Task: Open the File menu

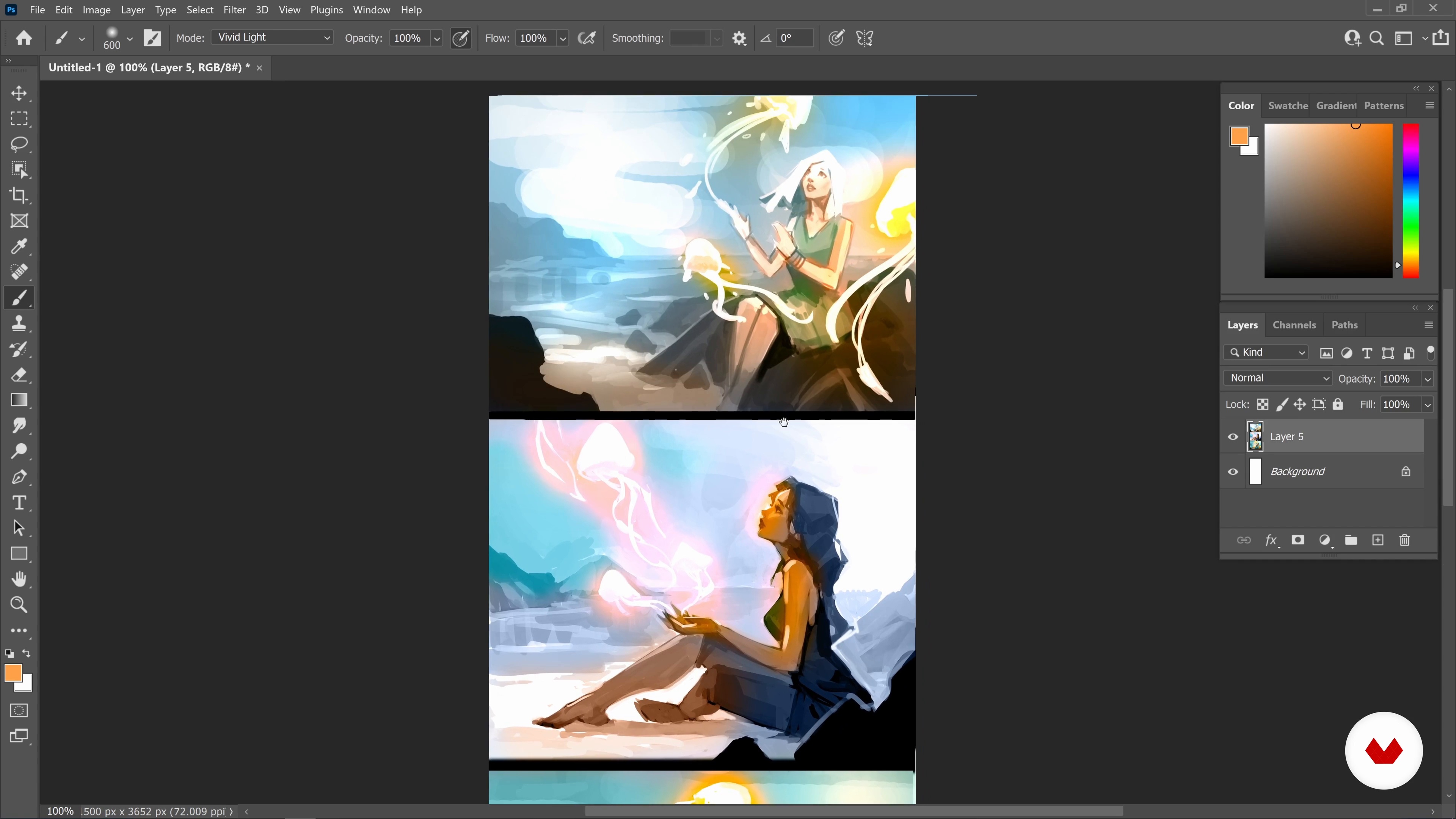Action: (37, 9)
